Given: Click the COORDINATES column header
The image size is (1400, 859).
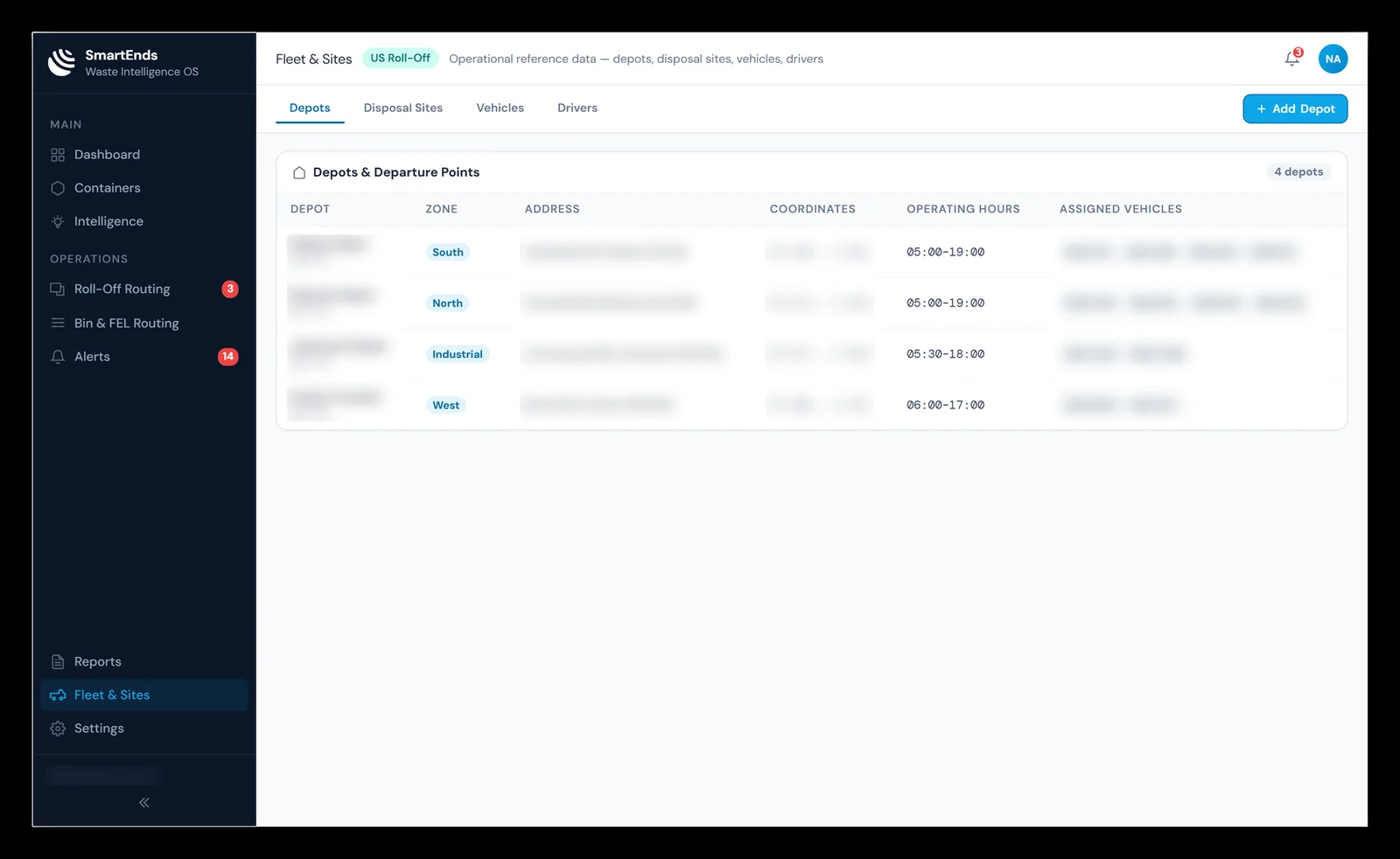Looking at the screenshot, I should (x=812, y=209).
